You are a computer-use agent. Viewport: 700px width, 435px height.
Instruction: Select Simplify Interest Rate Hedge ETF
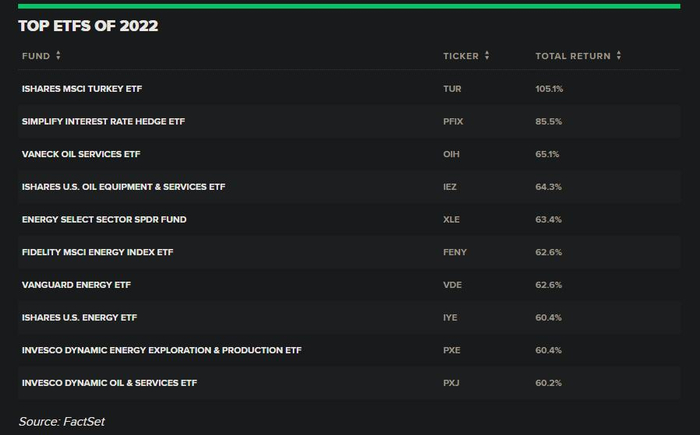click(x=103, y=121)
